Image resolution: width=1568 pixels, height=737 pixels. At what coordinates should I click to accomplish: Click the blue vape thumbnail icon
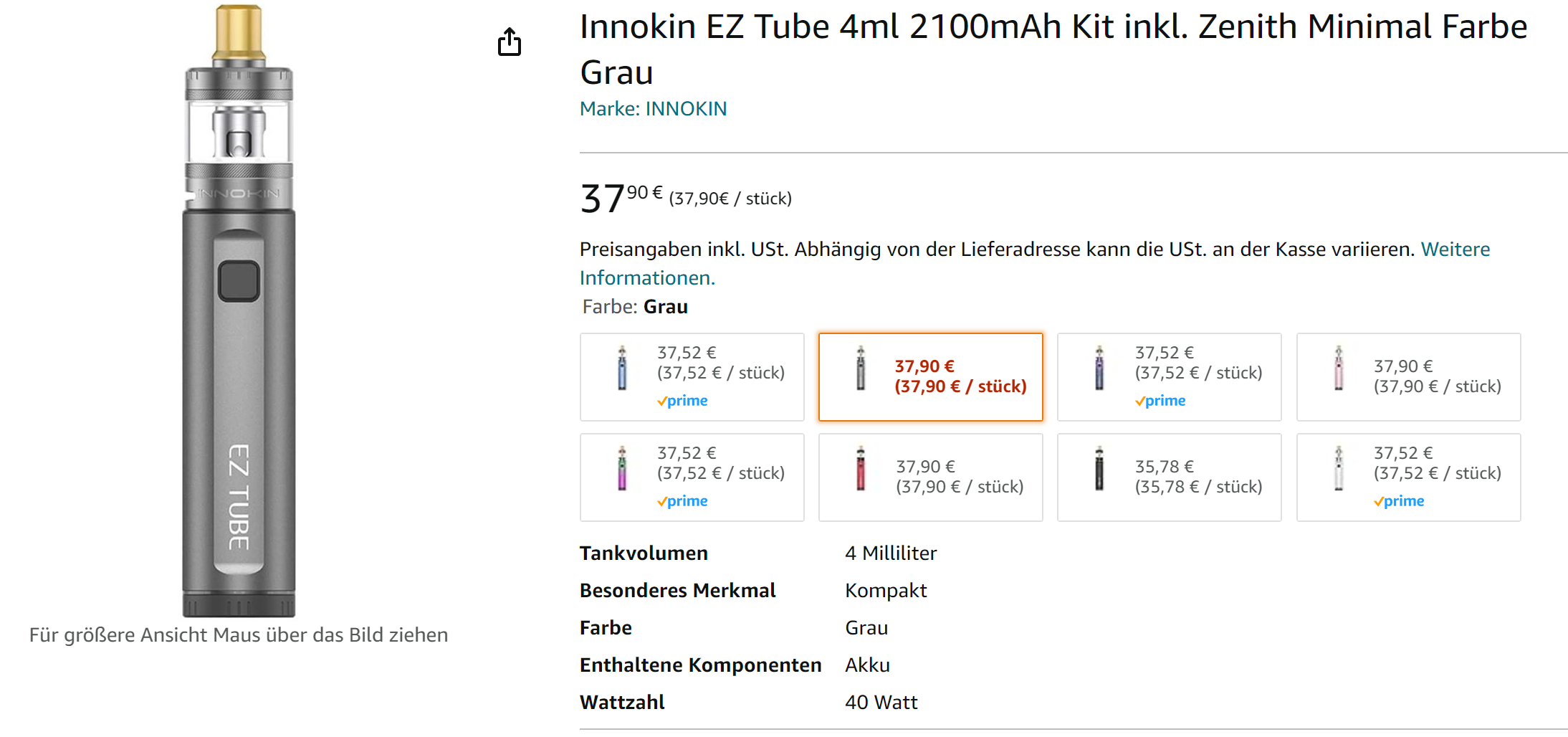622,368
